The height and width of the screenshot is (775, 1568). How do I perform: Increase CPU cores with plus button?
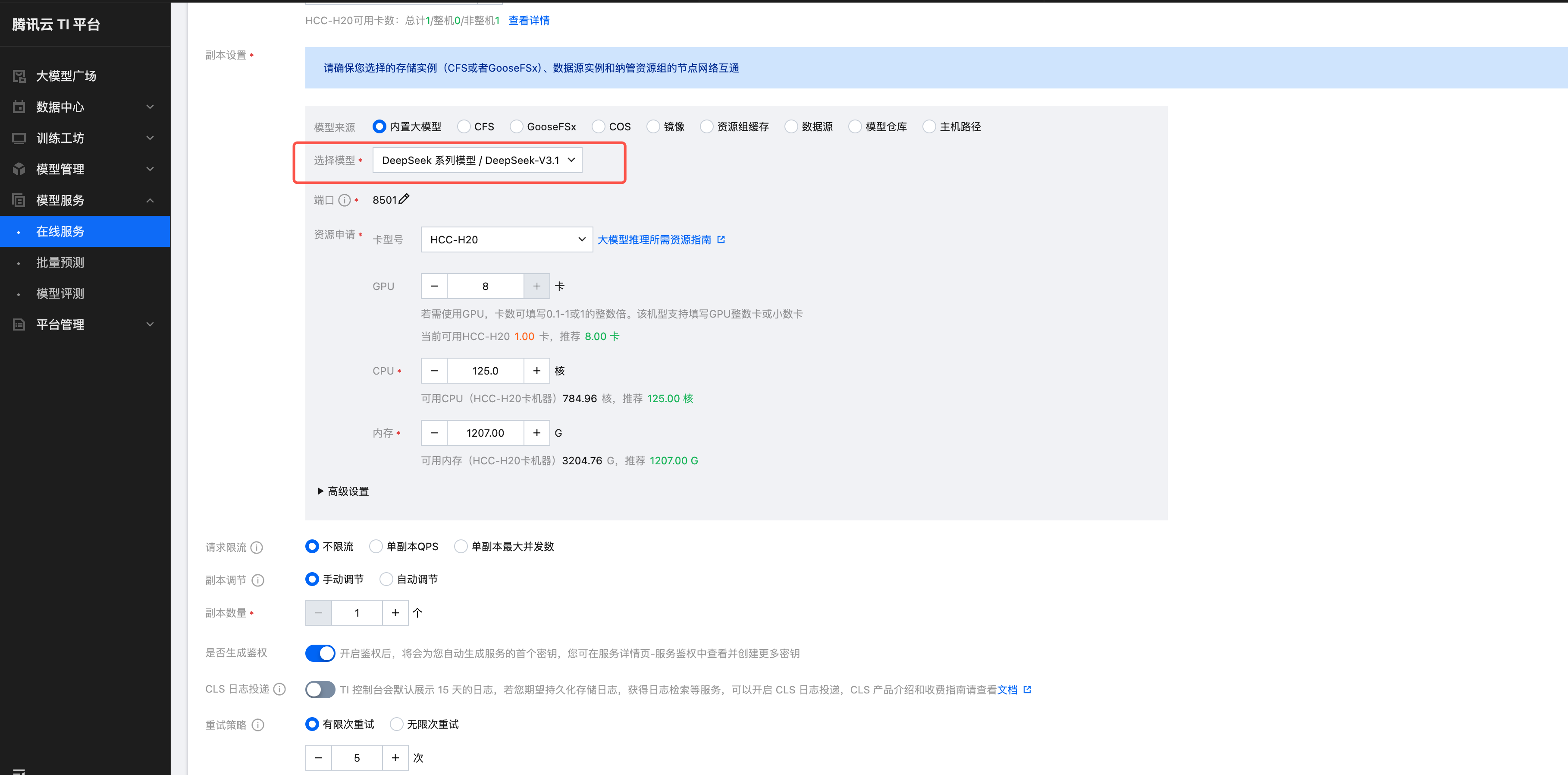[536, 371]
